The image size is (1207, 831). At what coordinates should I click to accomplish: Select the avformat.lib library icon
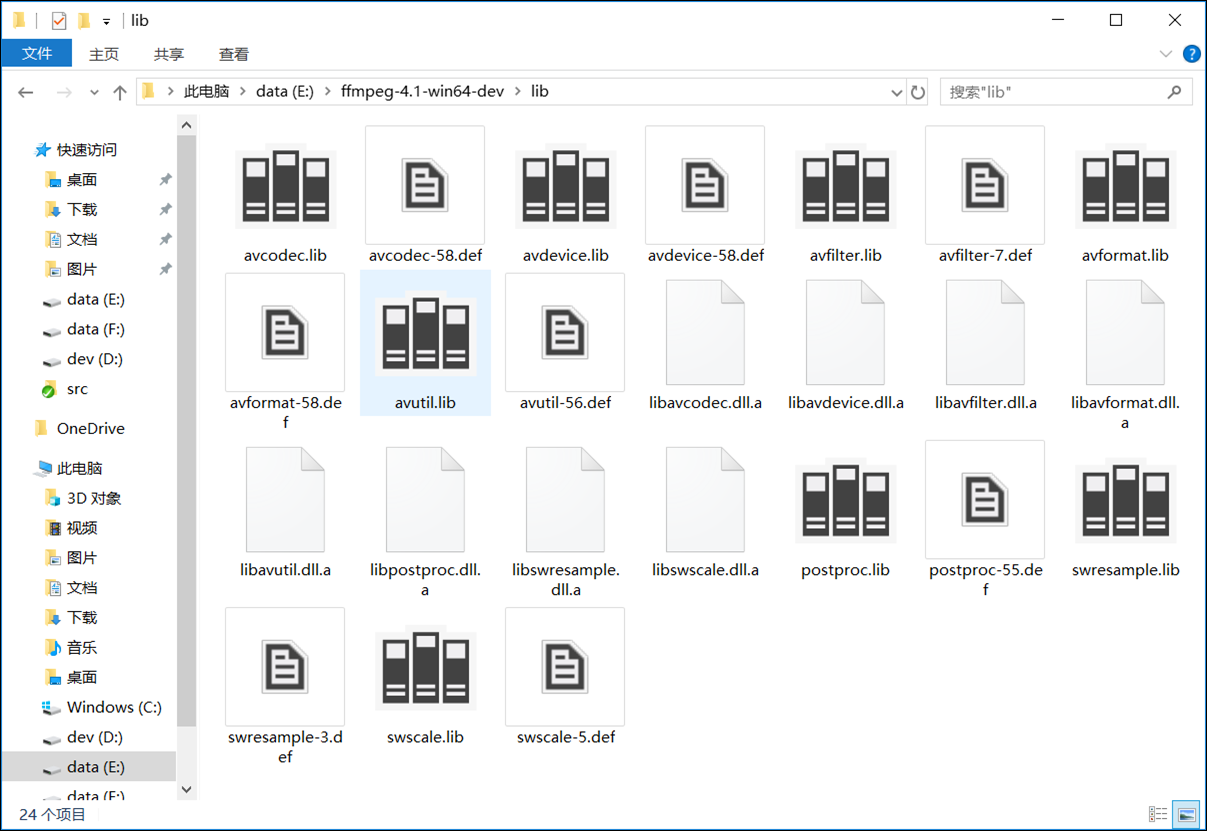[1125, 187]
